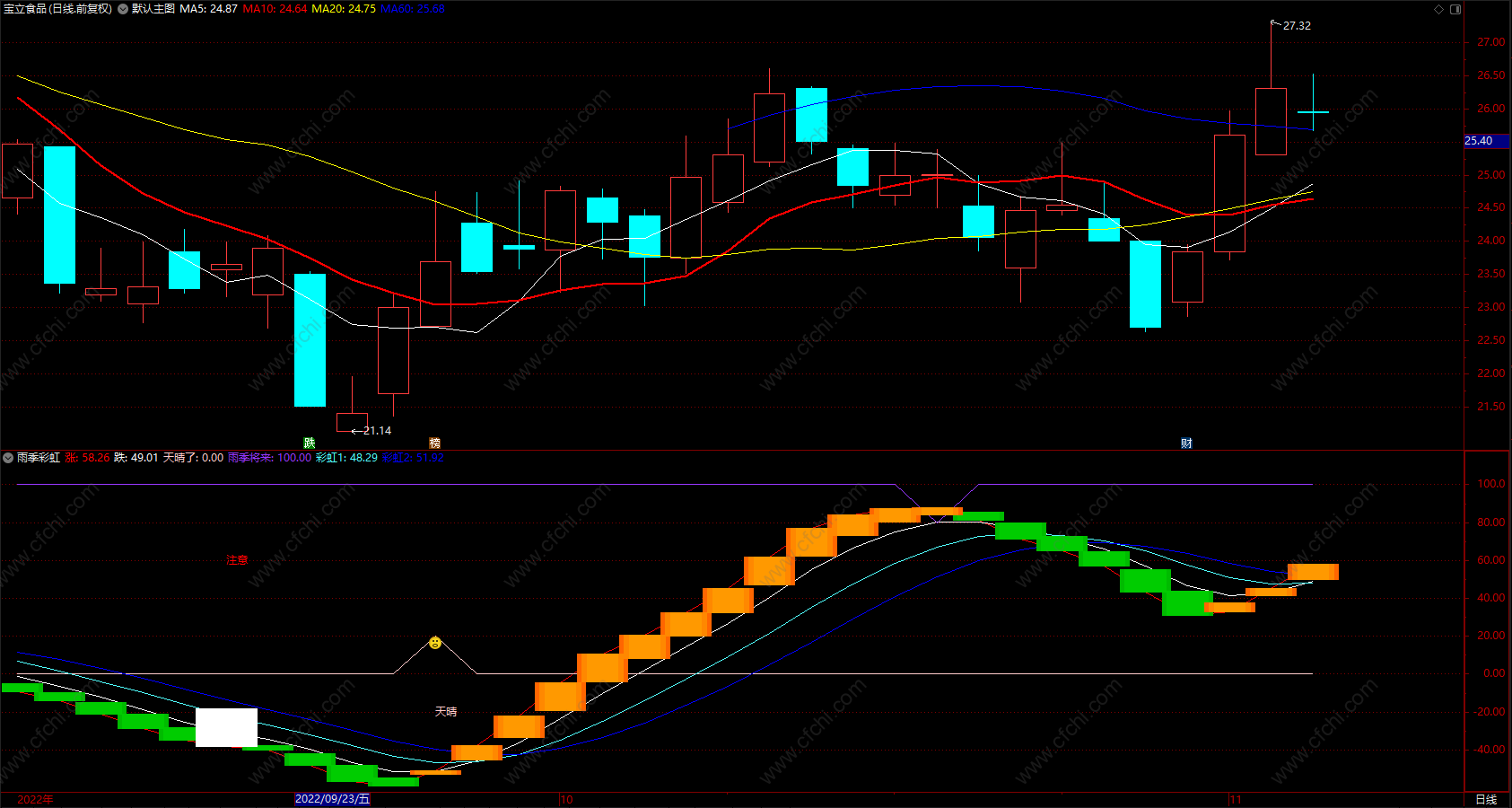
Task: Click the 彩虹1: 48.29 indicator value
Action: click(x=346, y=458)
